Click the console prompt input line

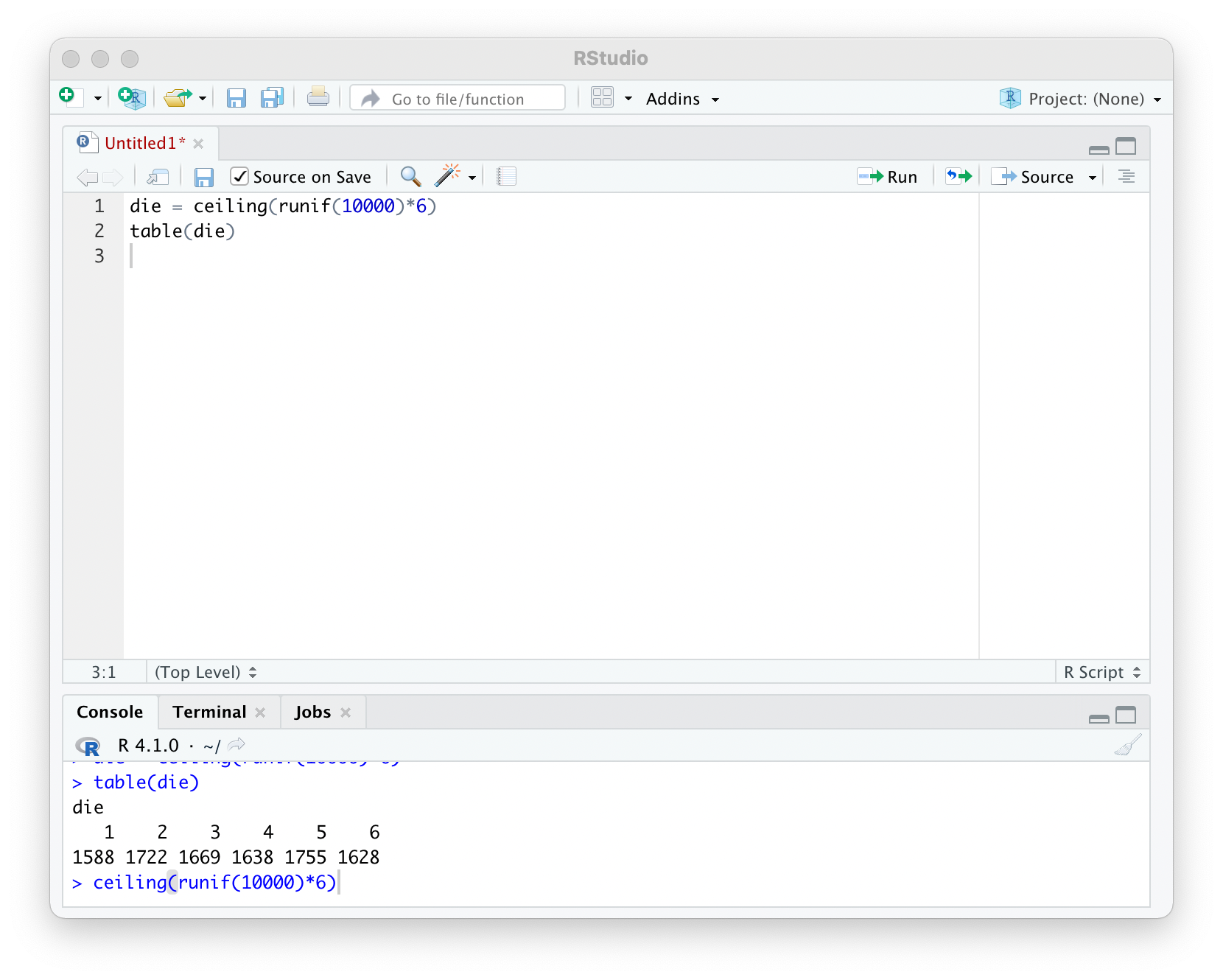coord(606,883)
